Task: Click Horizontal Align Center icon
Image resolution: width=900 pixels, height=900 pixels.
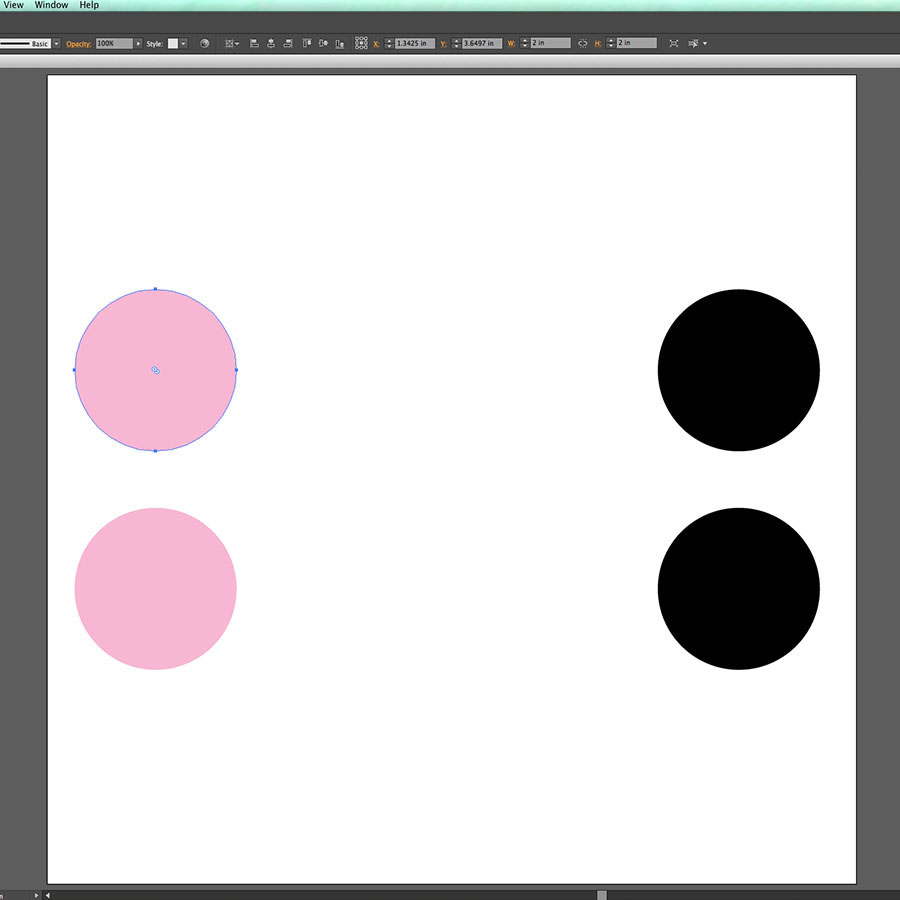Action: [x=271, y=43]
